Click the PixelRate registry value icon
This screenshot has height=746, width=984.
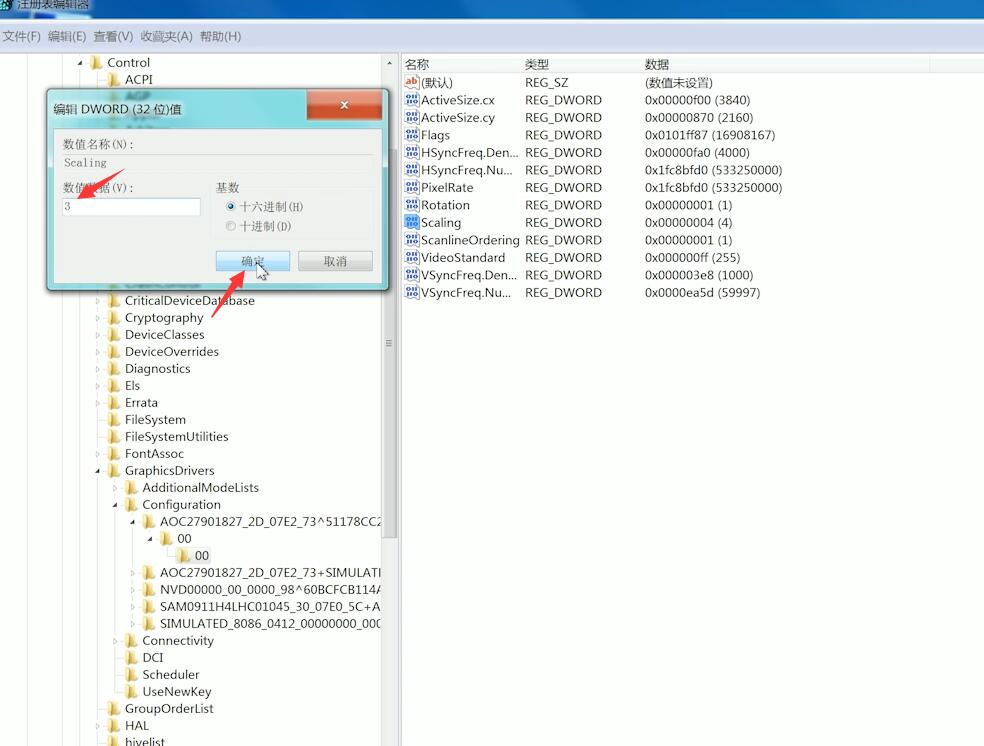click(412, 187)
